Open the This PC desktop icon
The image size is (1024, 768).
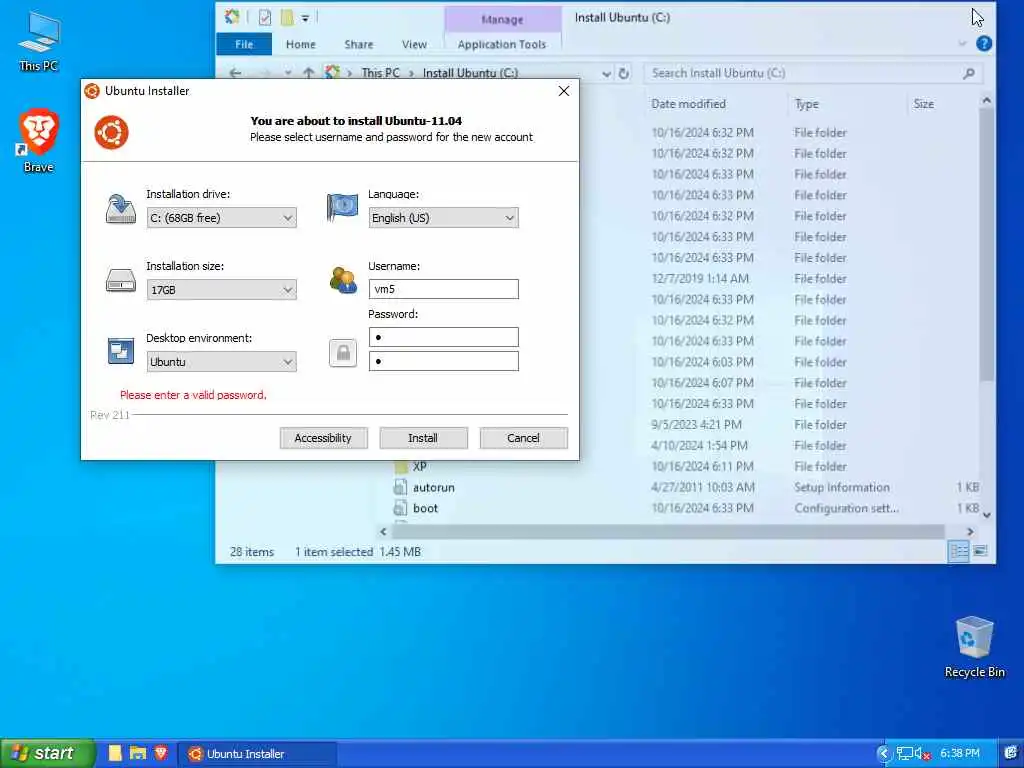tap(39, 42)
